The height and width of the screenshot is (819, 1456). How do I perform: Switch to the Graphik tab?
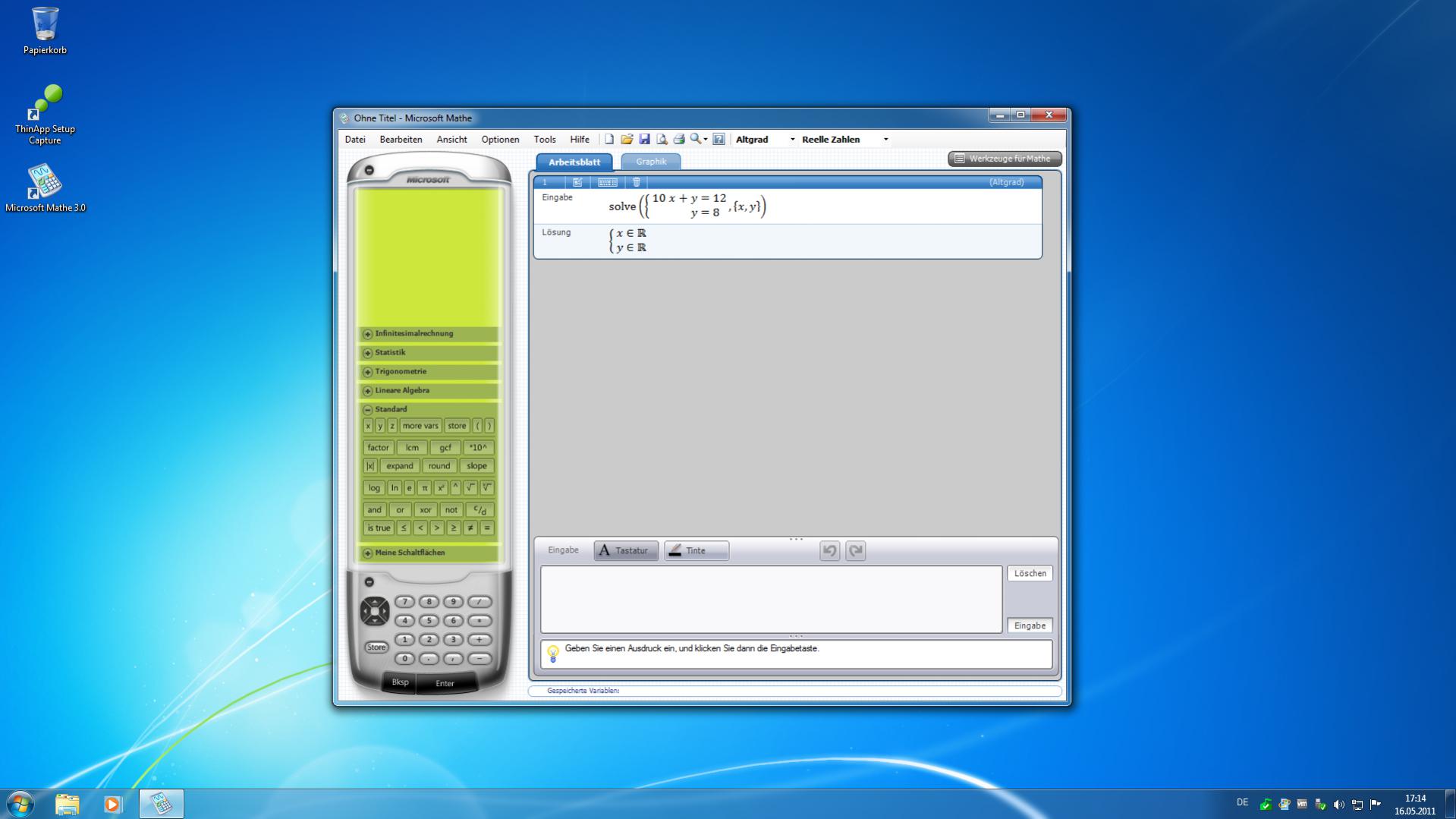(651, 162)
